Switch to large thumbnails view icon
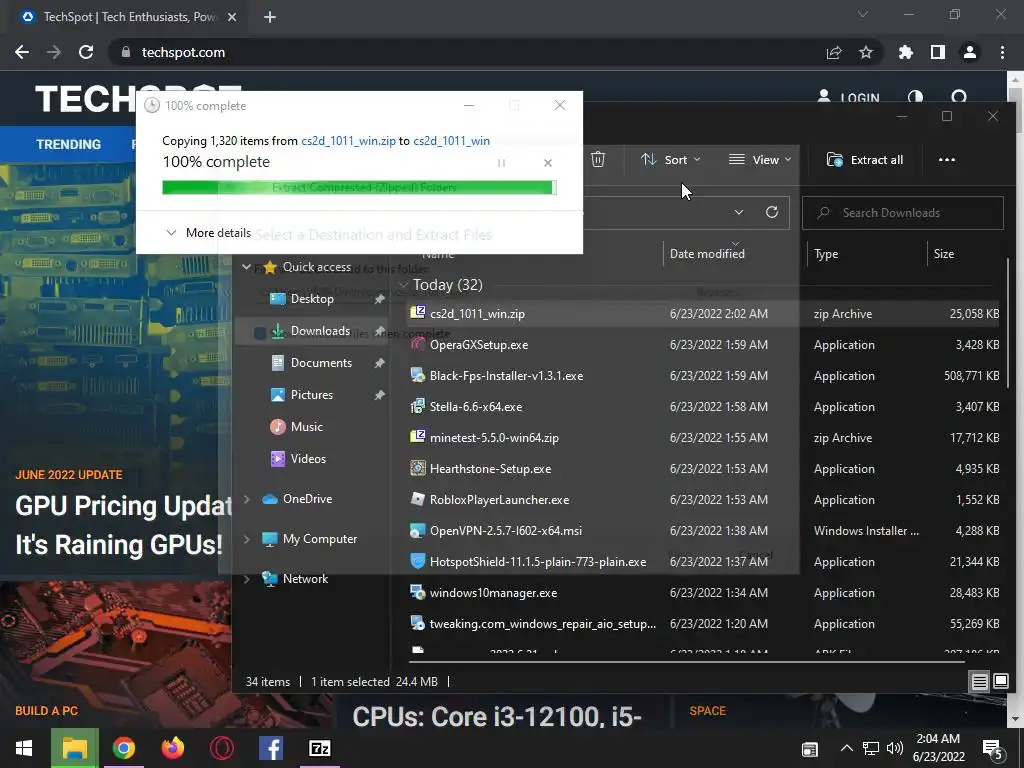 [x=1000, y=682]
